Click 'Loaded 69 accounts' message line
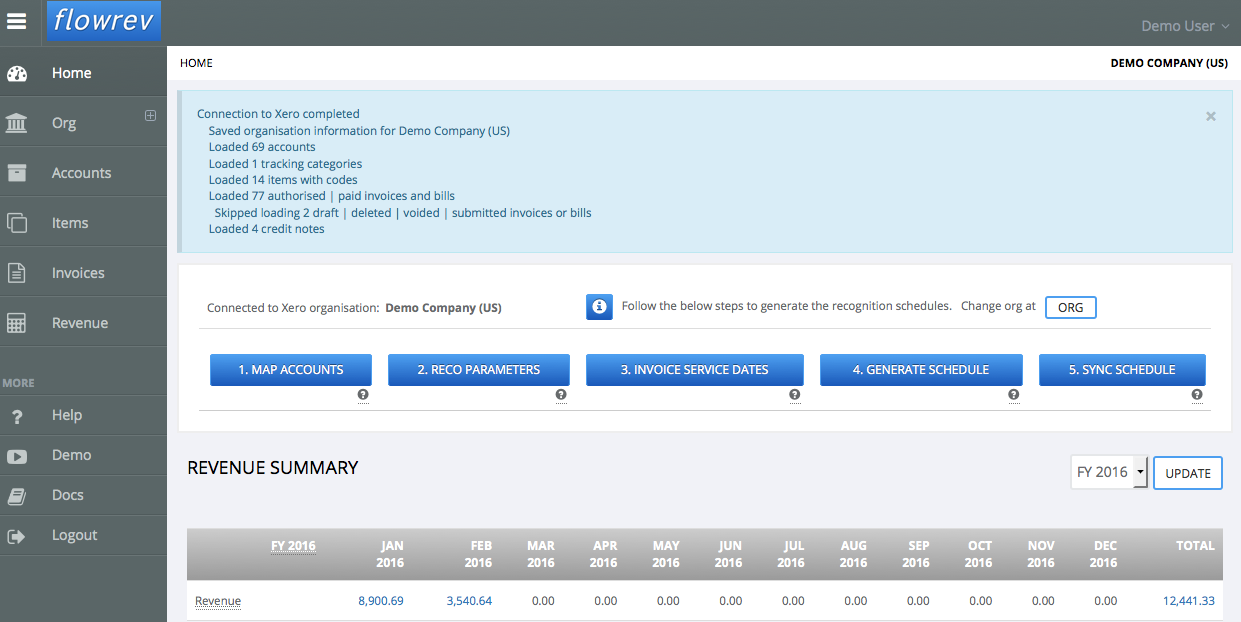The image size is (1241, 622). (262, 147)
